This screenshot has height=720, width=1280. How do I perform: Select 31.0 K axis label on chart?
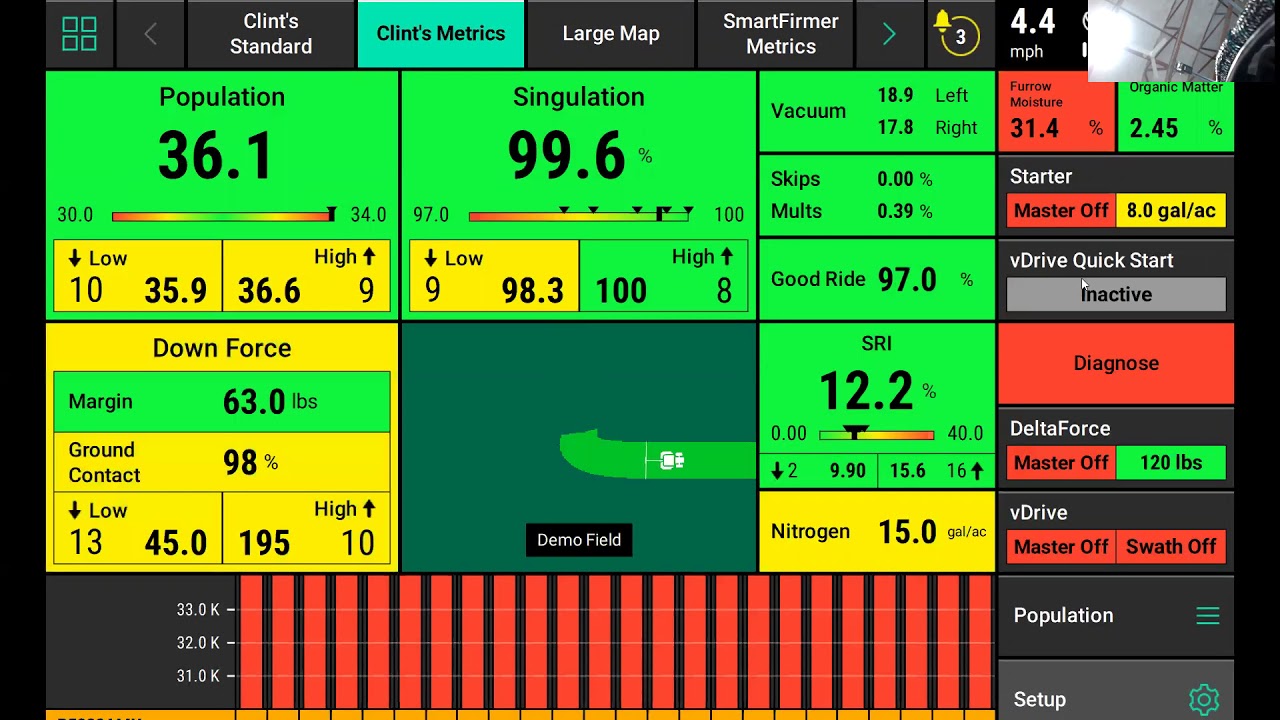(198, 677)
